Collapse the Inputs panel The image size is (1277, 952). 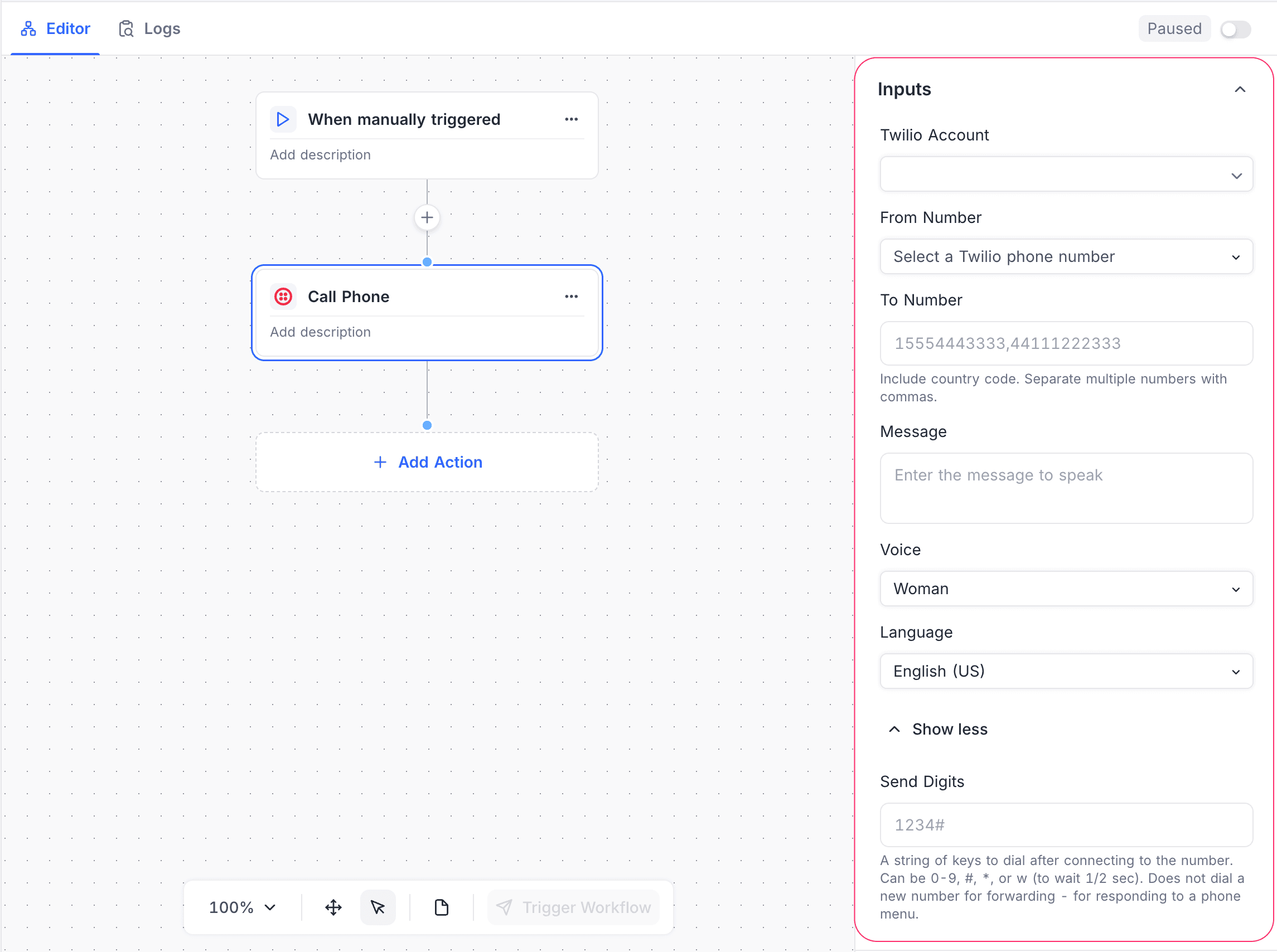click(1240, 89)
